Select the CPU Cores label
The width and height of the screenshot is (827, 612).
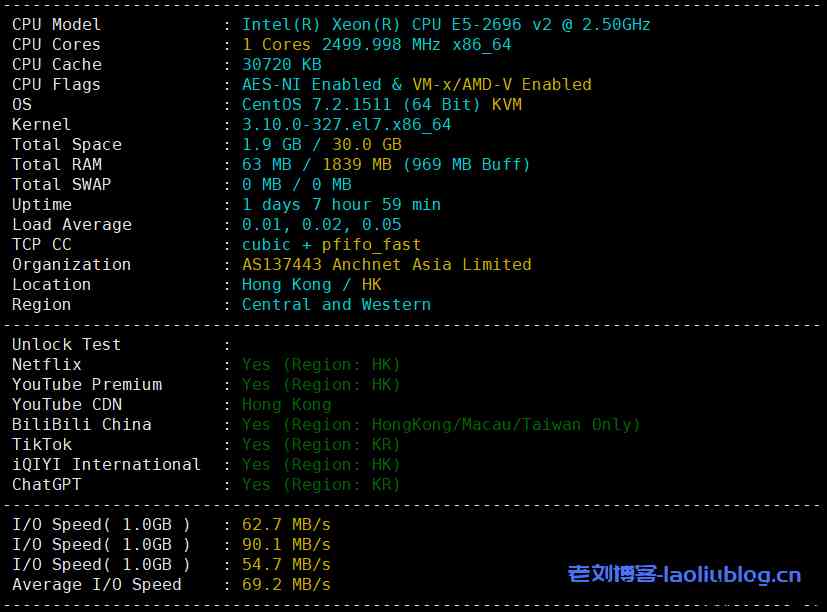[56, 45]
